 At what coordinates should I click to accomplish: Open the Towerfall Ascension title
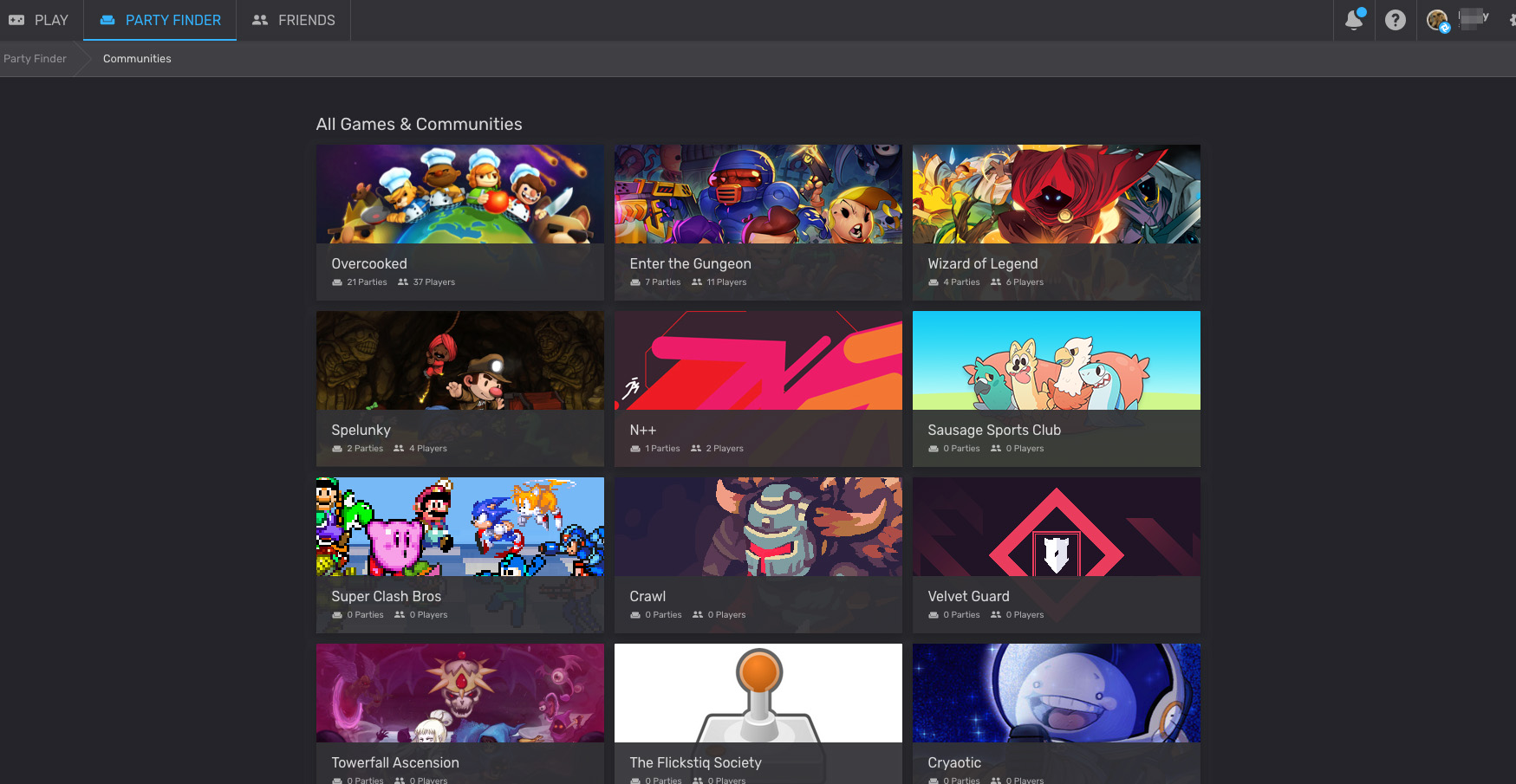[395, 762]
